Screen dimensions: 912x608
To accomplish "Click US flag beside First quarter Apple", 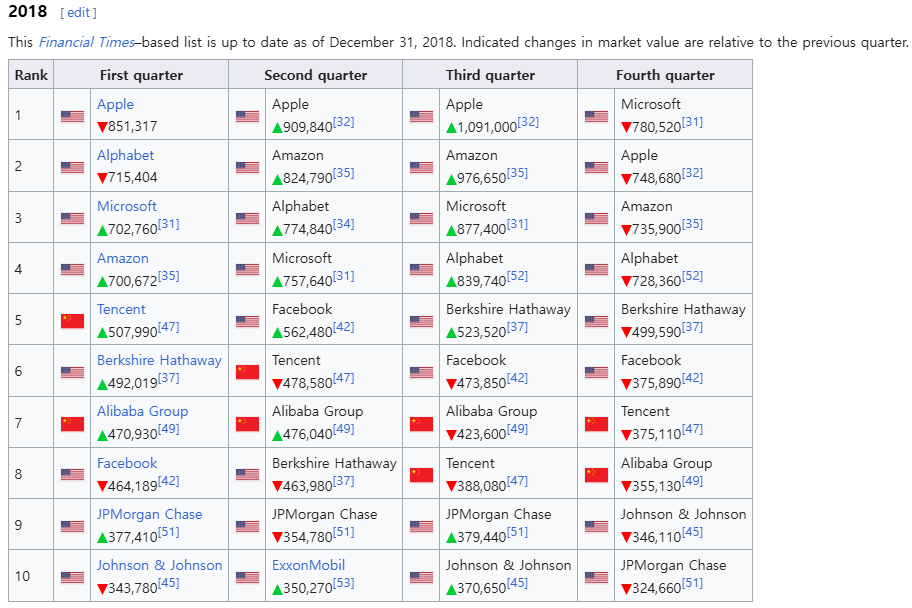I will [72, 116].
